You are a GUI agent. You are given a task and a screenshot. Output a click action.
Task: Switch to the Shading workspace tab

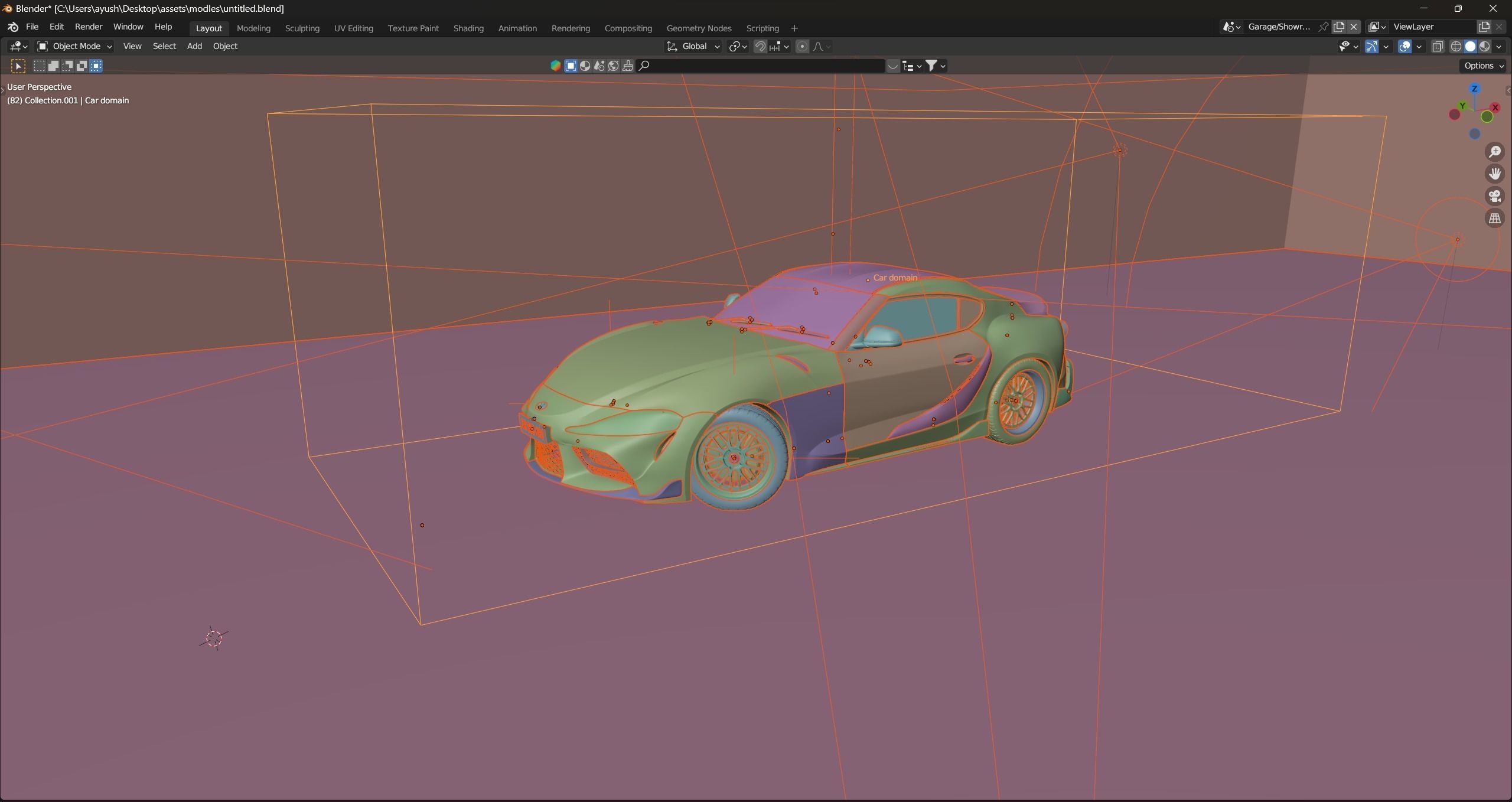(x=468, y=28)
